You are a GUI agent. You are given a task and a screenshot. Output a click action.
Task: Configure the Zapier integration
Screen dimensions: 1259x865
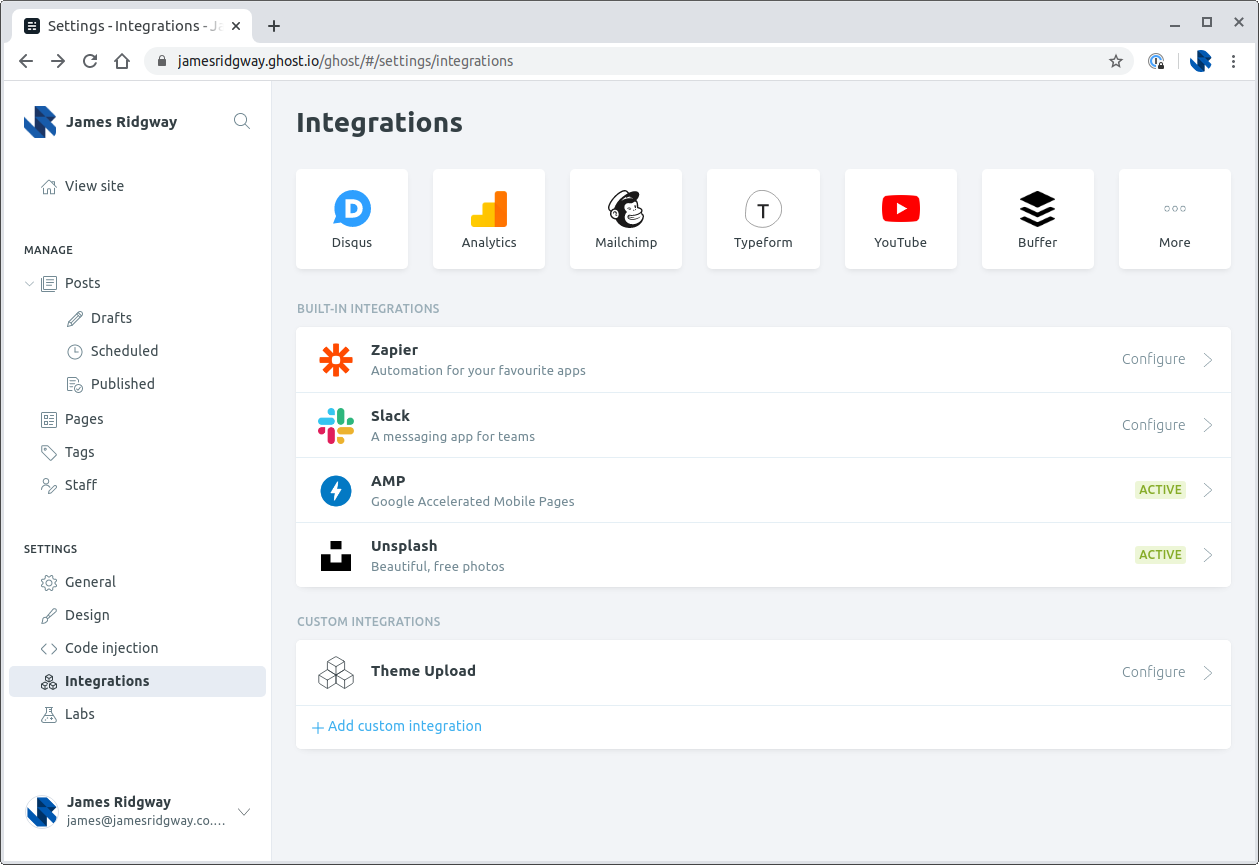point(1153,359)
